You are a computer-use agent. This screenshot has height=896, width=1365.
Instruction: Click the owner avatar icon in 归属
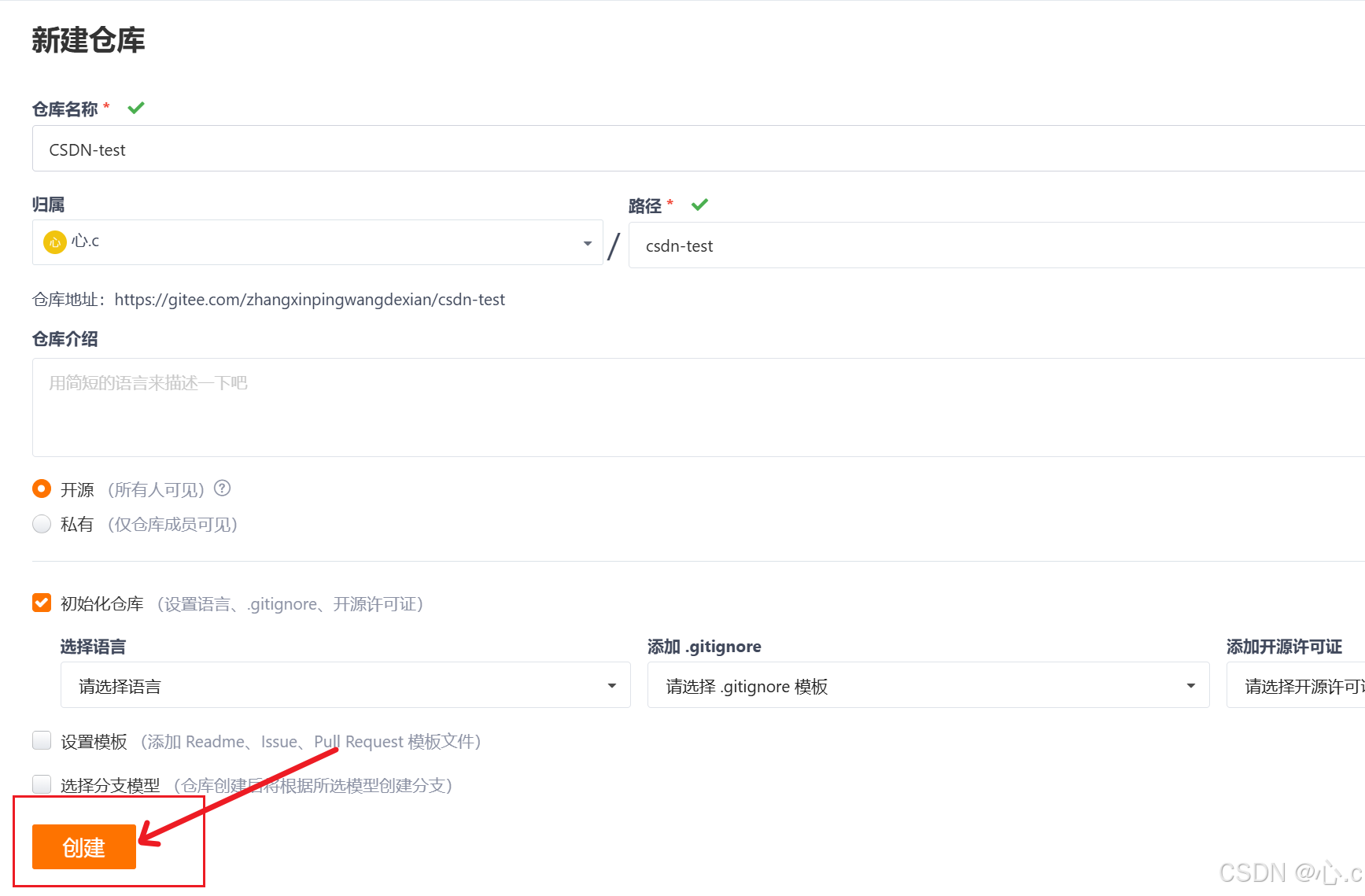tap(54, 242)
